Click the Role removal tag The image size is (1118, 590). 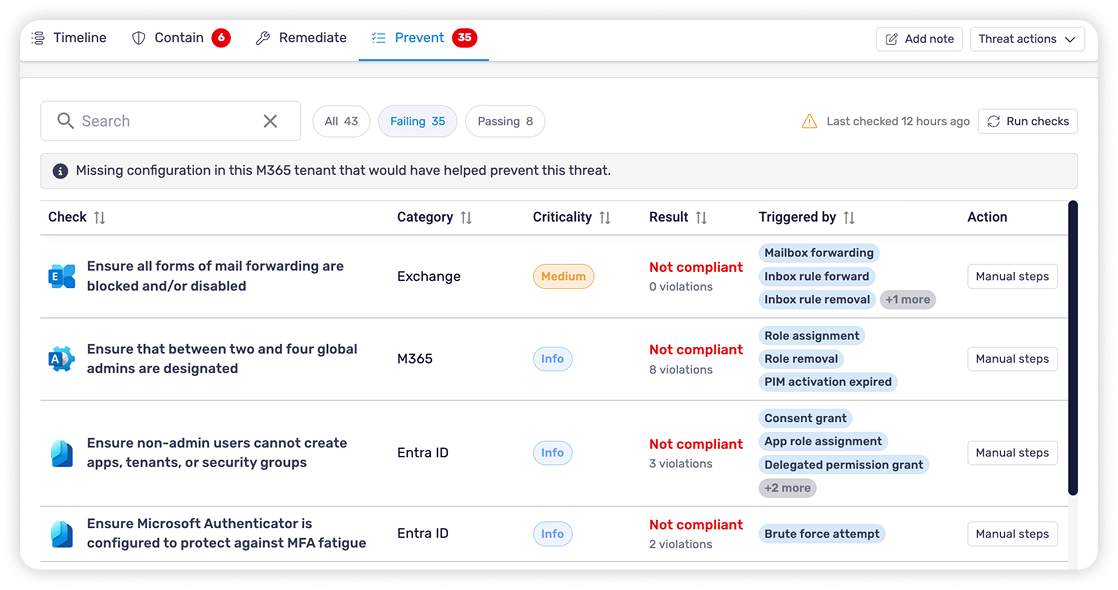click(801, 359)
